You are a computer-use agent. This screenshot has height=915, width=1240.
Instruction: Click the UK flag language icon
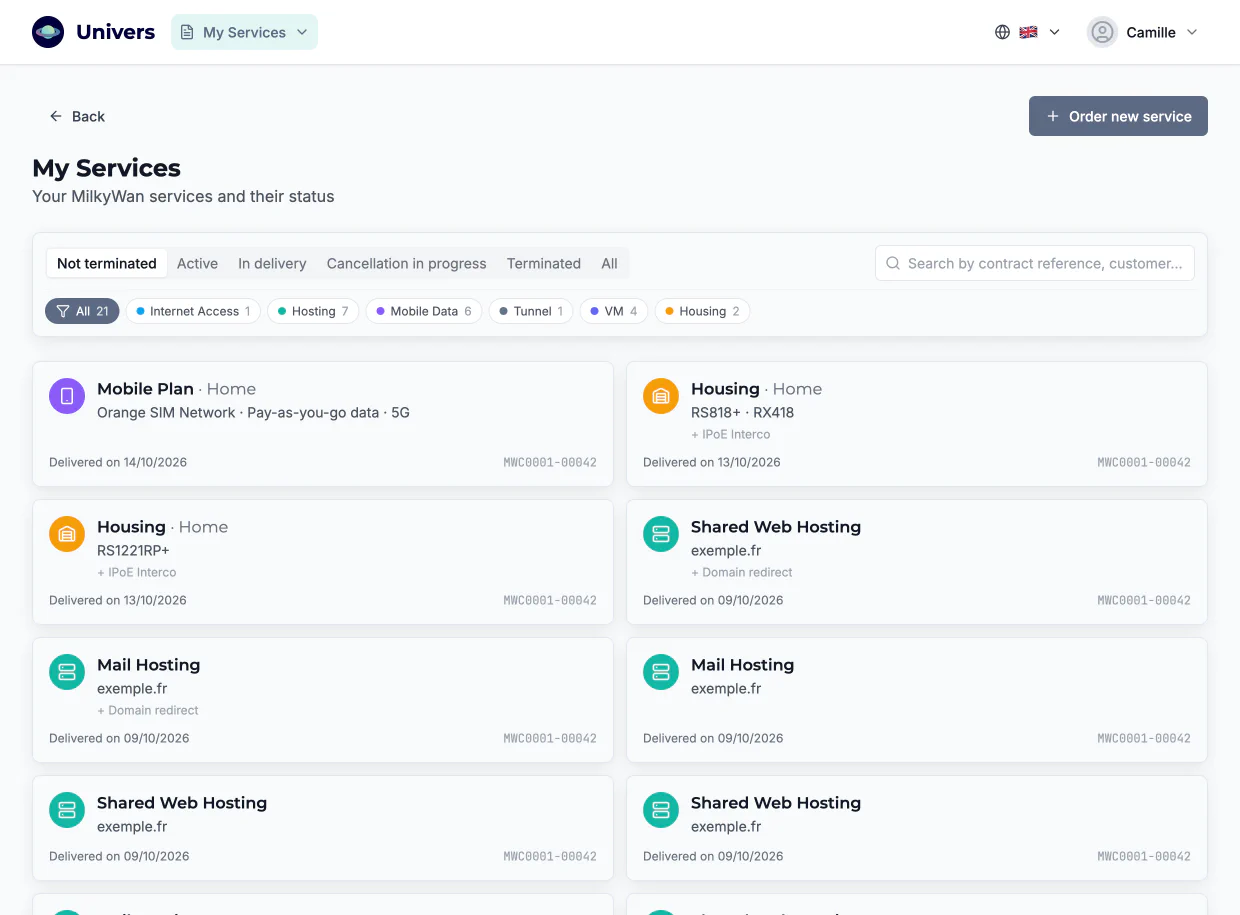[x=1028, y=32]
